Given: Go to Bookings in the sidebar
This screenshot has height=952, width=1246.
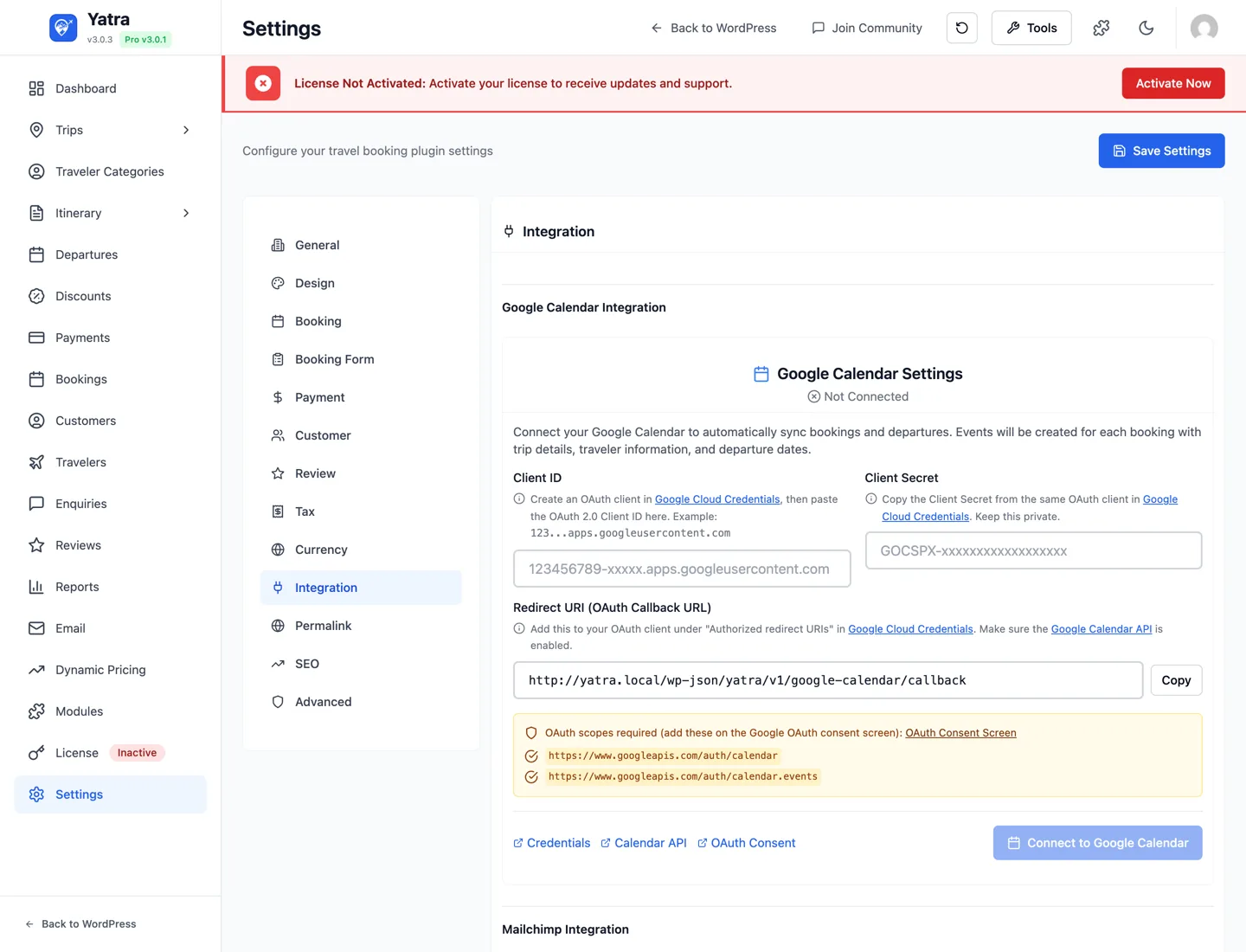Looking at the screenshot, I should click(111, 379).
